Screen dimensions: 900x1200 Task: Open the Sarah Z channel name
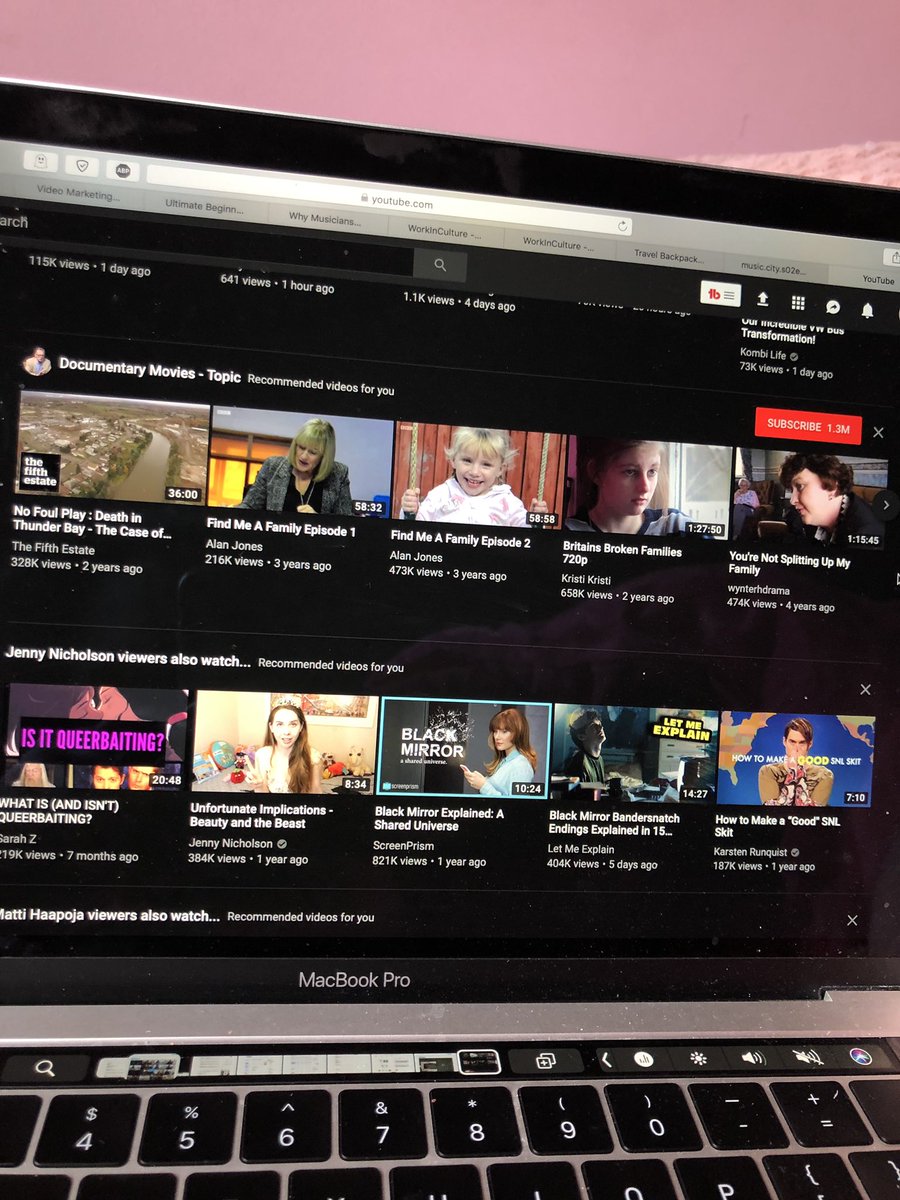pyautogui.click(x=17, y=838)
